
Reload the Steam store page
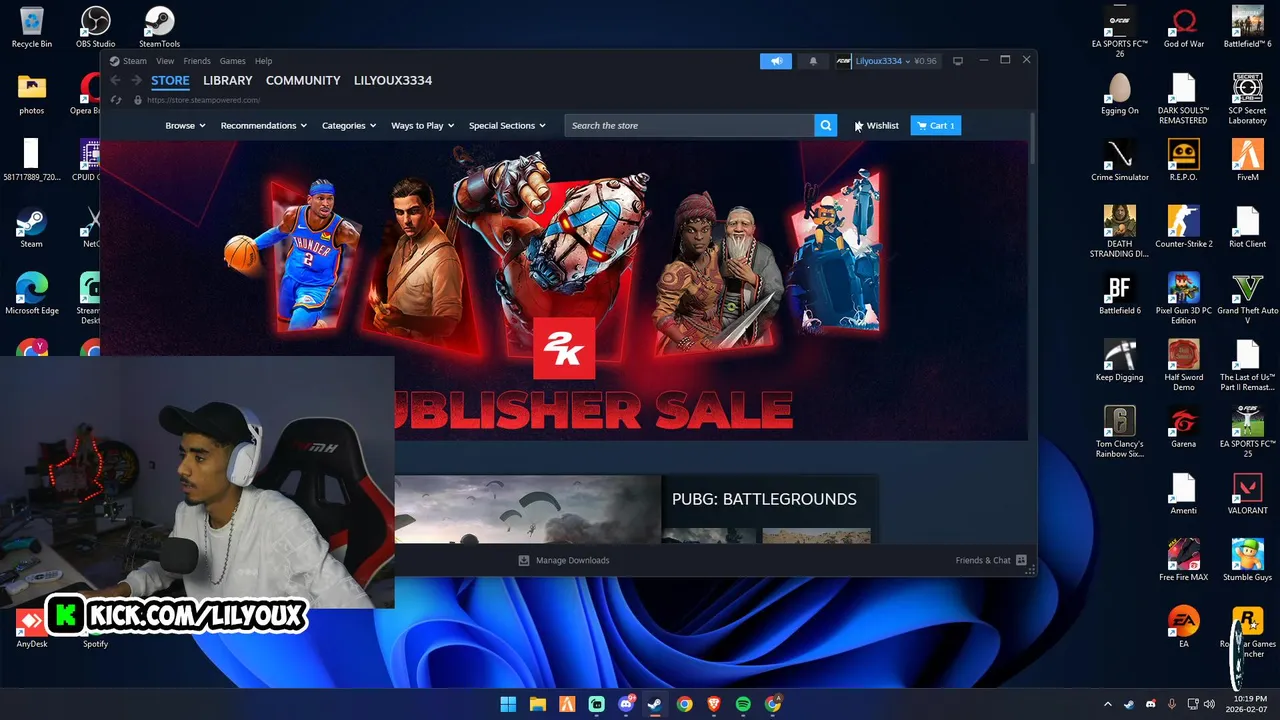coord(116,100)
